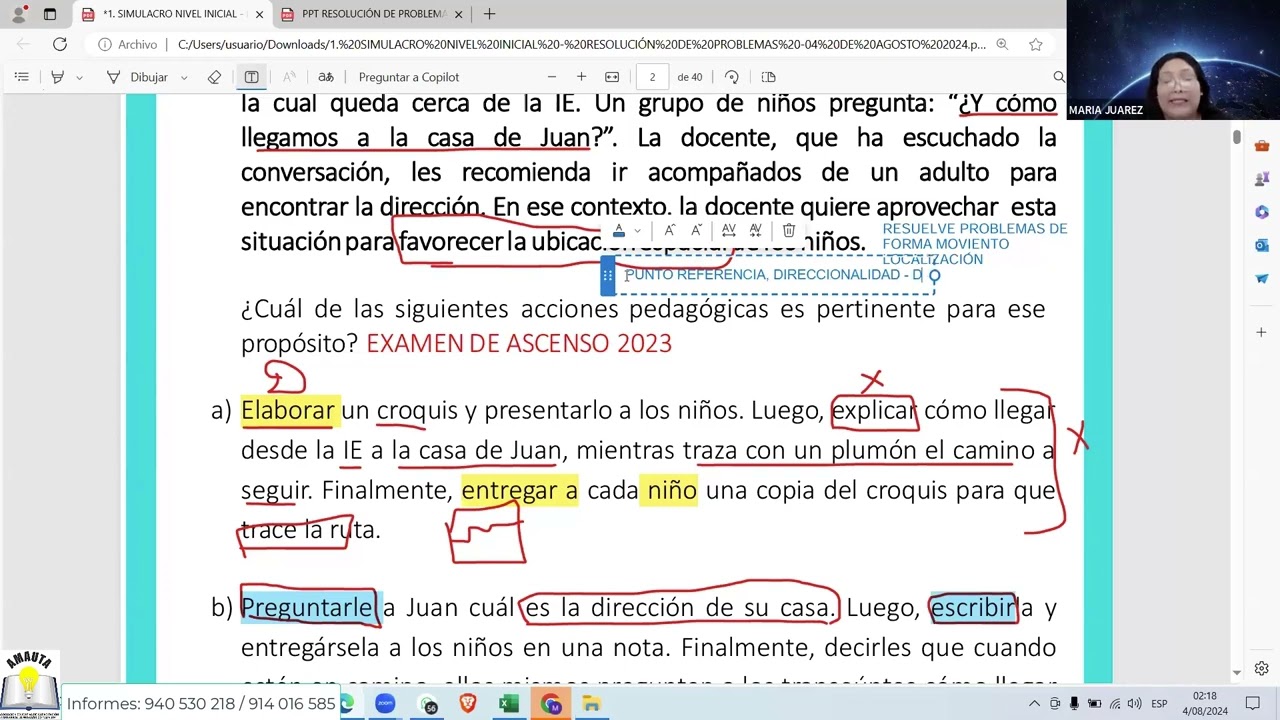Open the sidebar Telegram-style send icon
The width and height of the screenshot is (1280, 720).
[1262, 278]
